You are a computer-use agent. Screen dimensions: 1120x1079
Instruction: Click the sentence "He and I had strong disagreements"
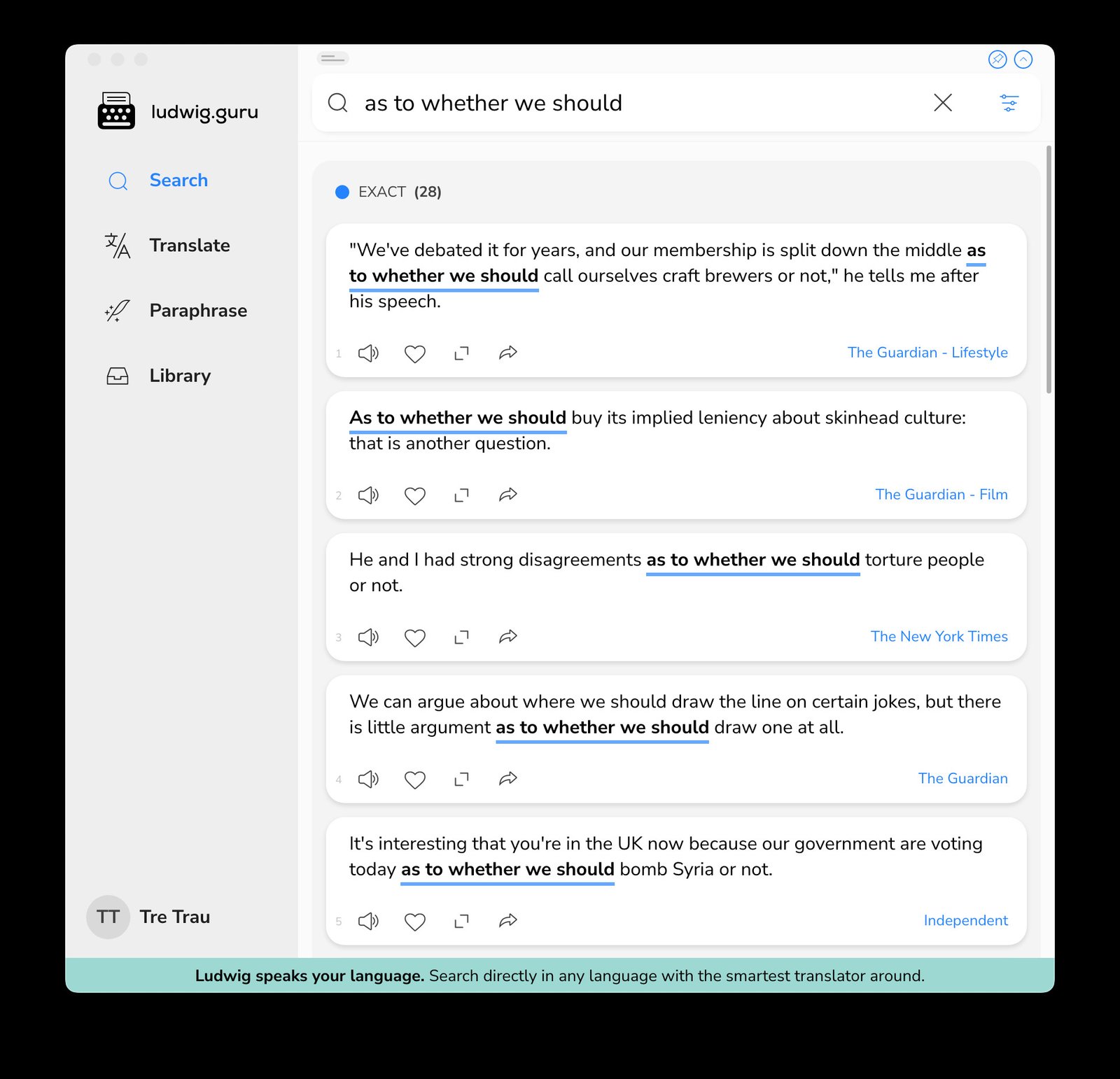point(666,572)
